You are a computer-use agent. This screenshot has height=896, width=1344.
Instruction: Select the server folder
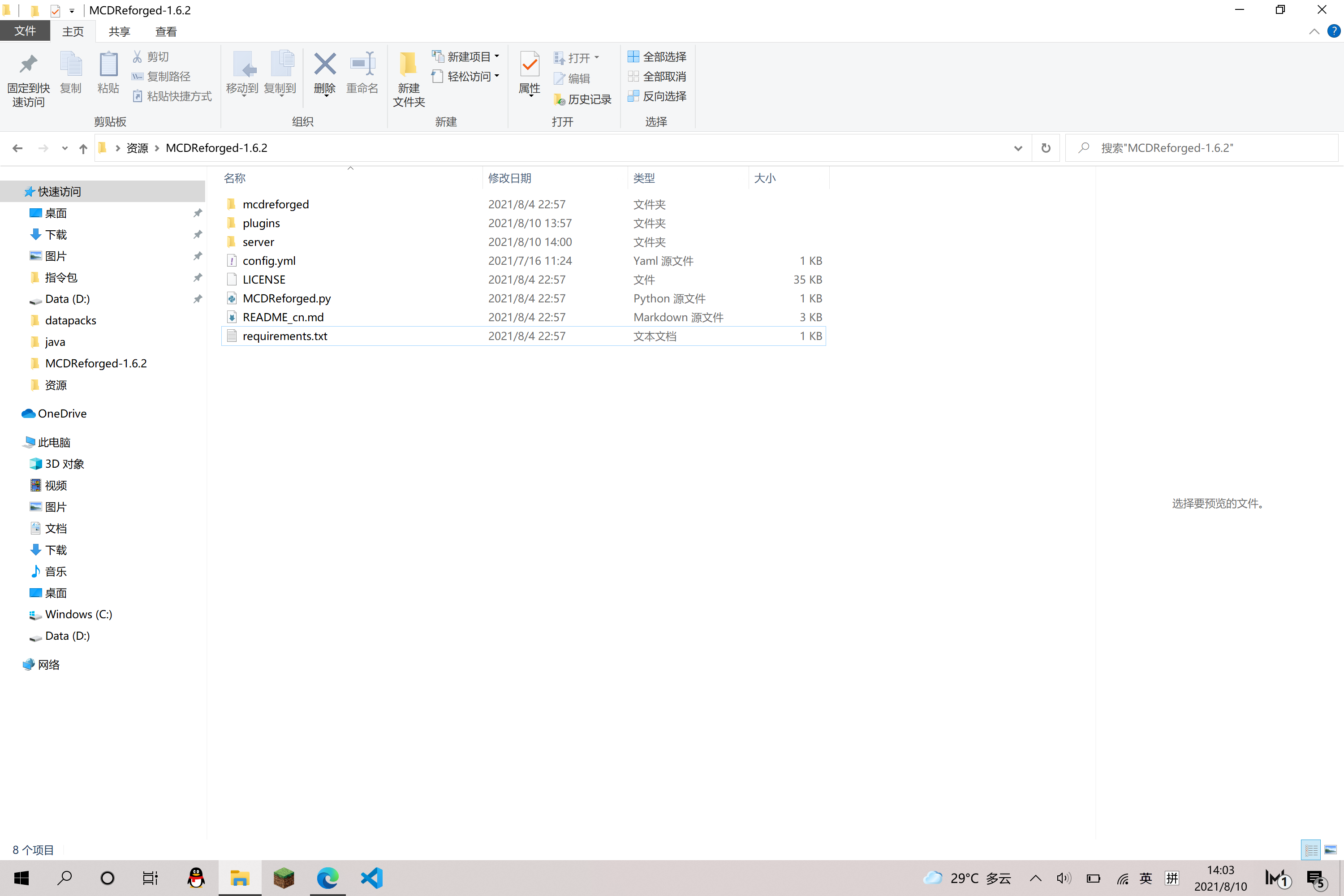click(x=523, y=242)
